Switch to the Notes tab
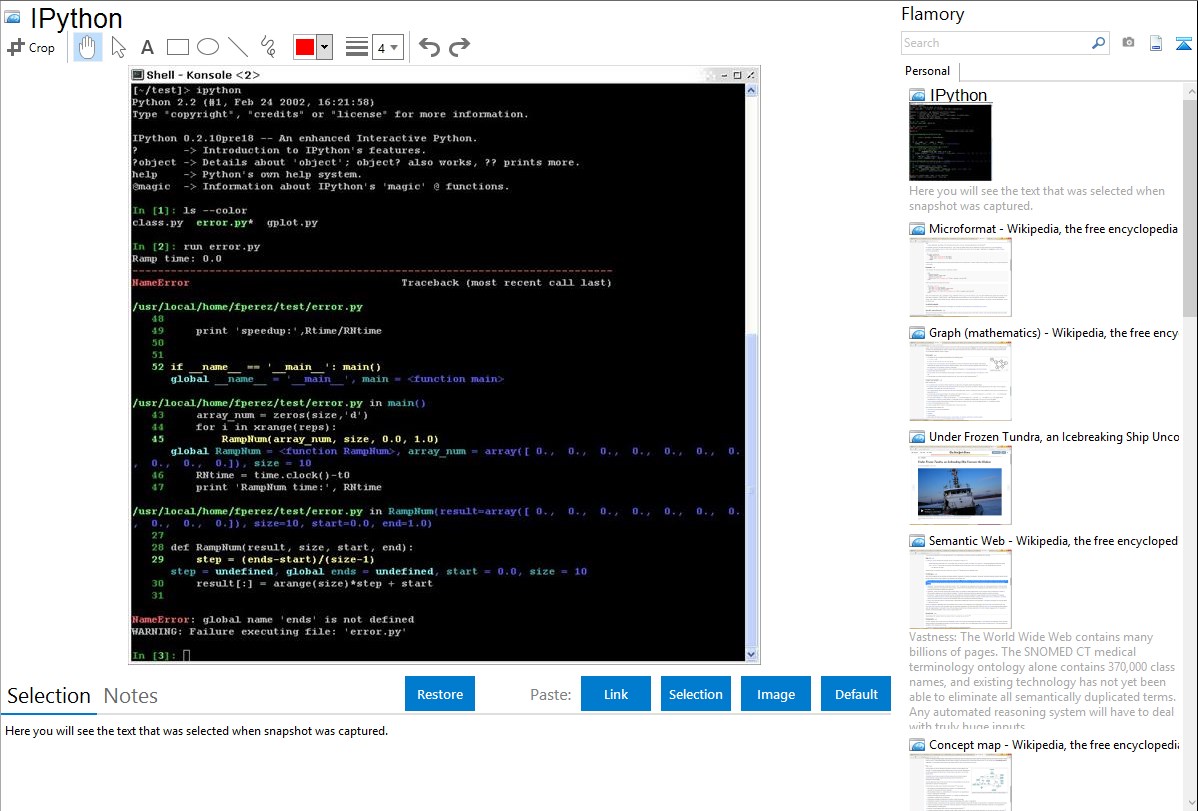 point(131,696)
